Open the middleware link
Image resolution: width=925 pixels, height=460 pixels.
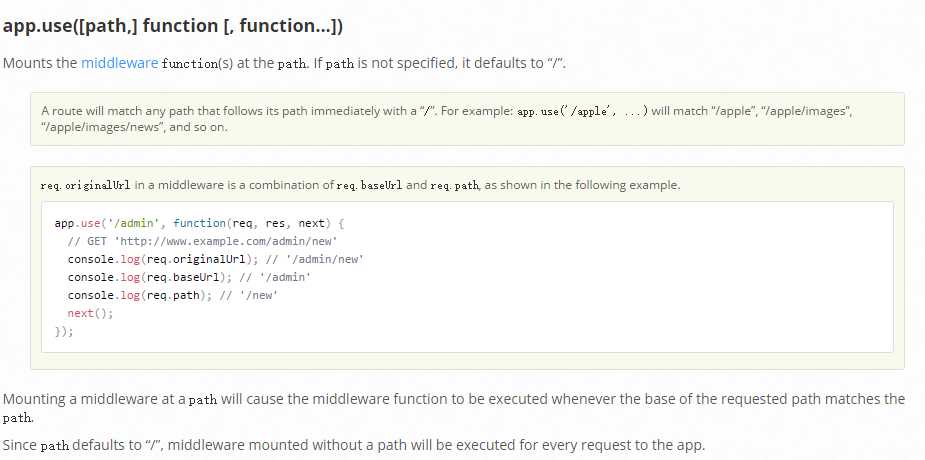tap(119, 63)
